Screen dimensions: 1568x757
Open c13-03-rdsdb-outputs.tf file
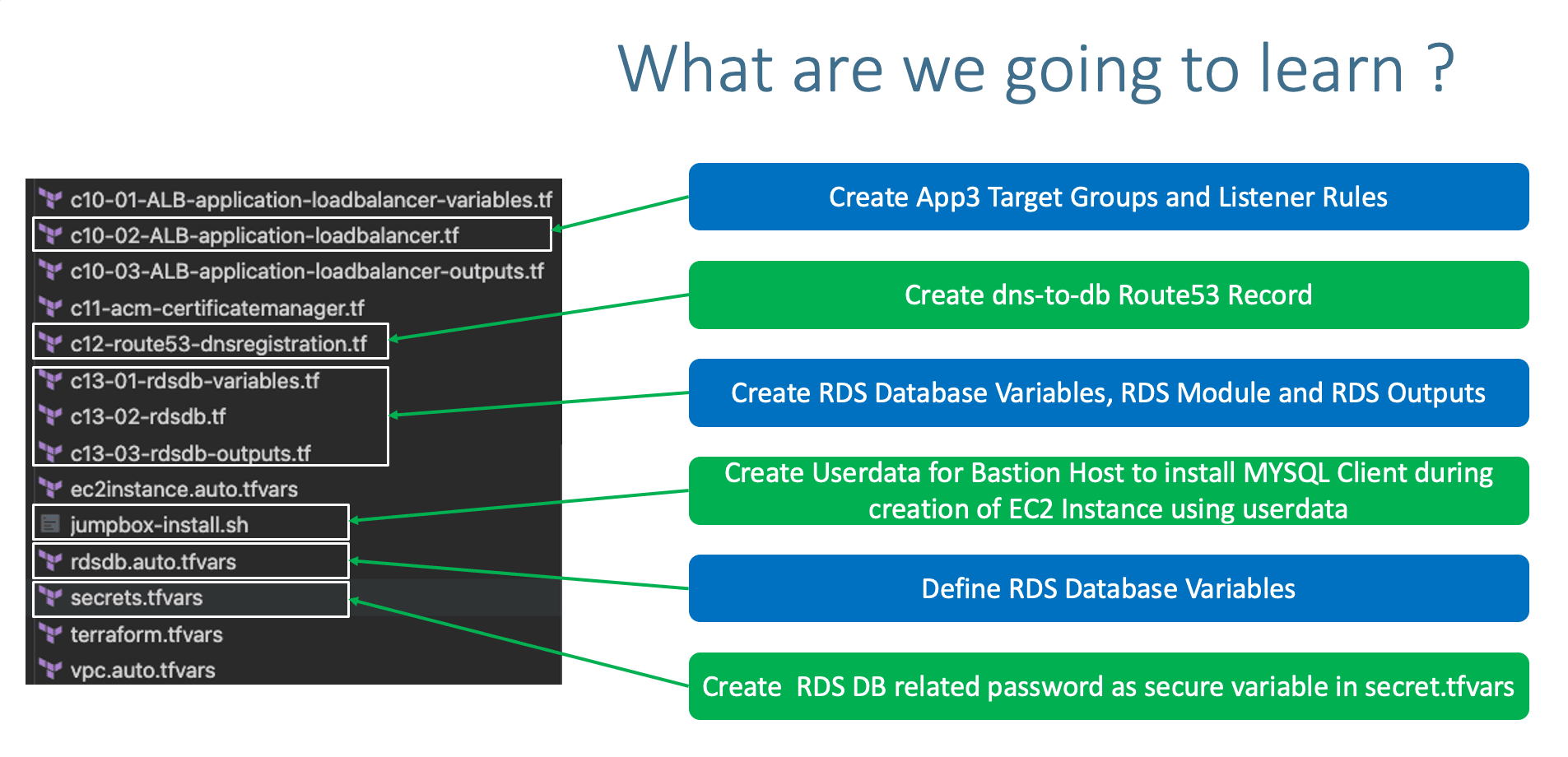[x=190, y=453]
